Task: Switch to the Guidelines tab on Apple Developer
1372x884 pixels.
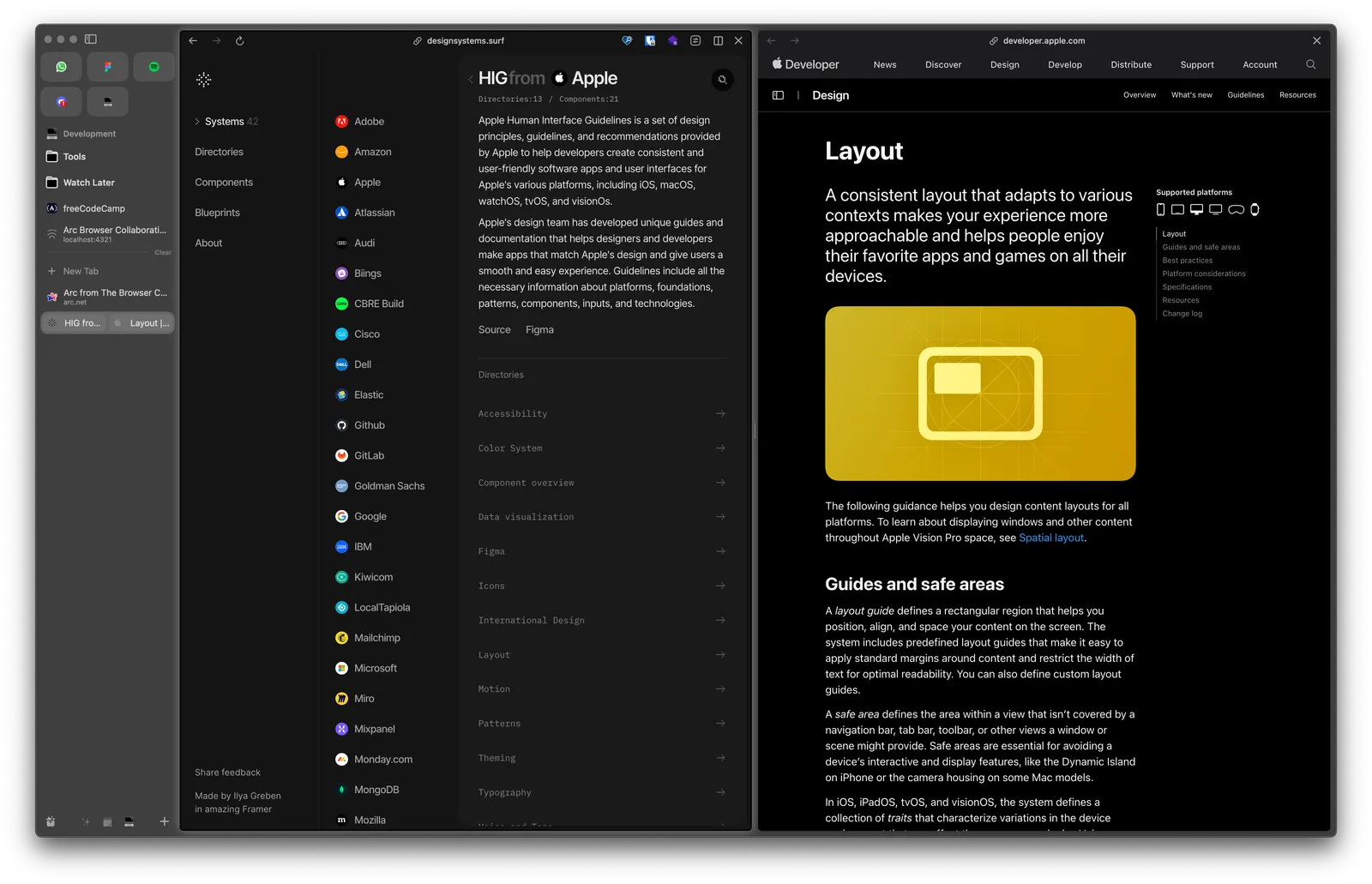Action: (1245, 95)
